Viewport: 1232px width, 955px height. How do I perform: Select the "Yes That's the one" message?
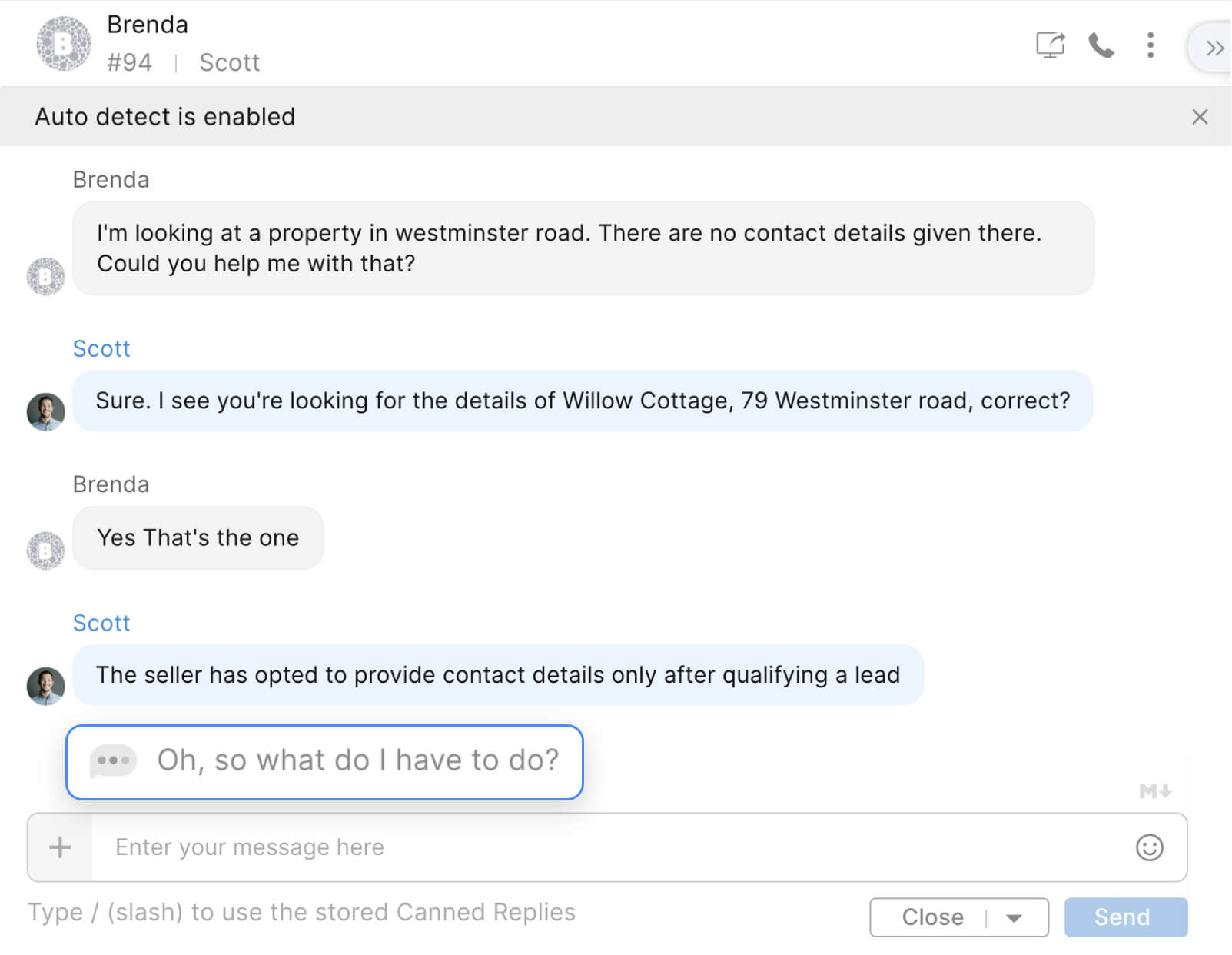pos(198,537)
